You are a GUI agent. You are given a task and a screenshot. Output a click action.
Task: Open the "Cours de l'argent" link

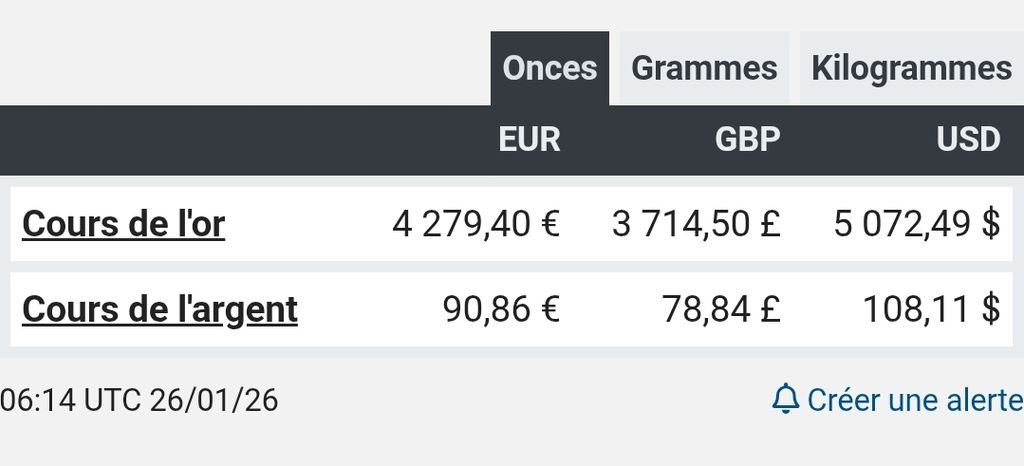160,310
